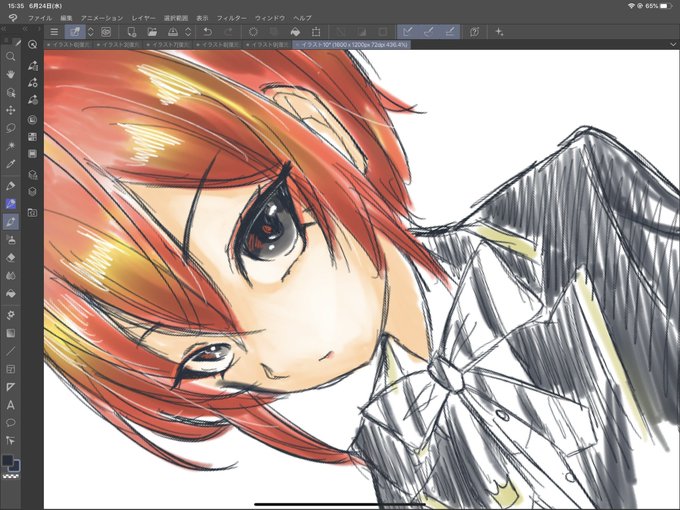Click the Scale/Rotate transform icon

pos(316,32)
